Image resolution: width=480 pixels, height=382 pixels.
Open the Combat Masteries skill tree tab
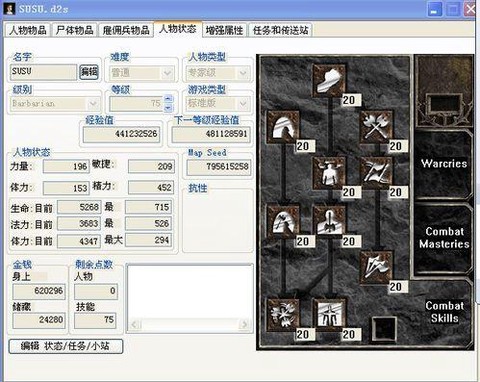444,238
